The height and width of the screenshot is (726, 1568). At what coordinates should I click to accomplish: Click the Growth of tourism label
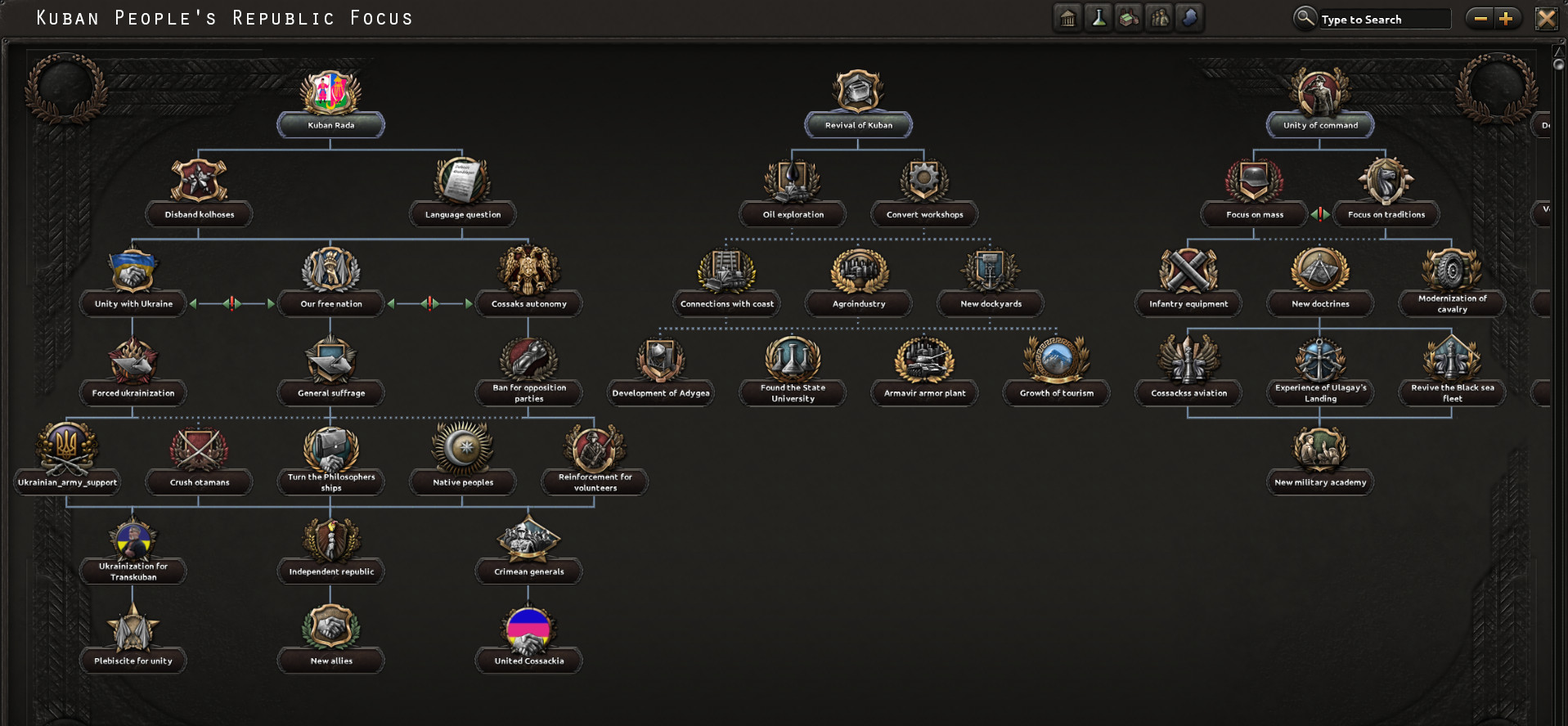[1056, 393]
